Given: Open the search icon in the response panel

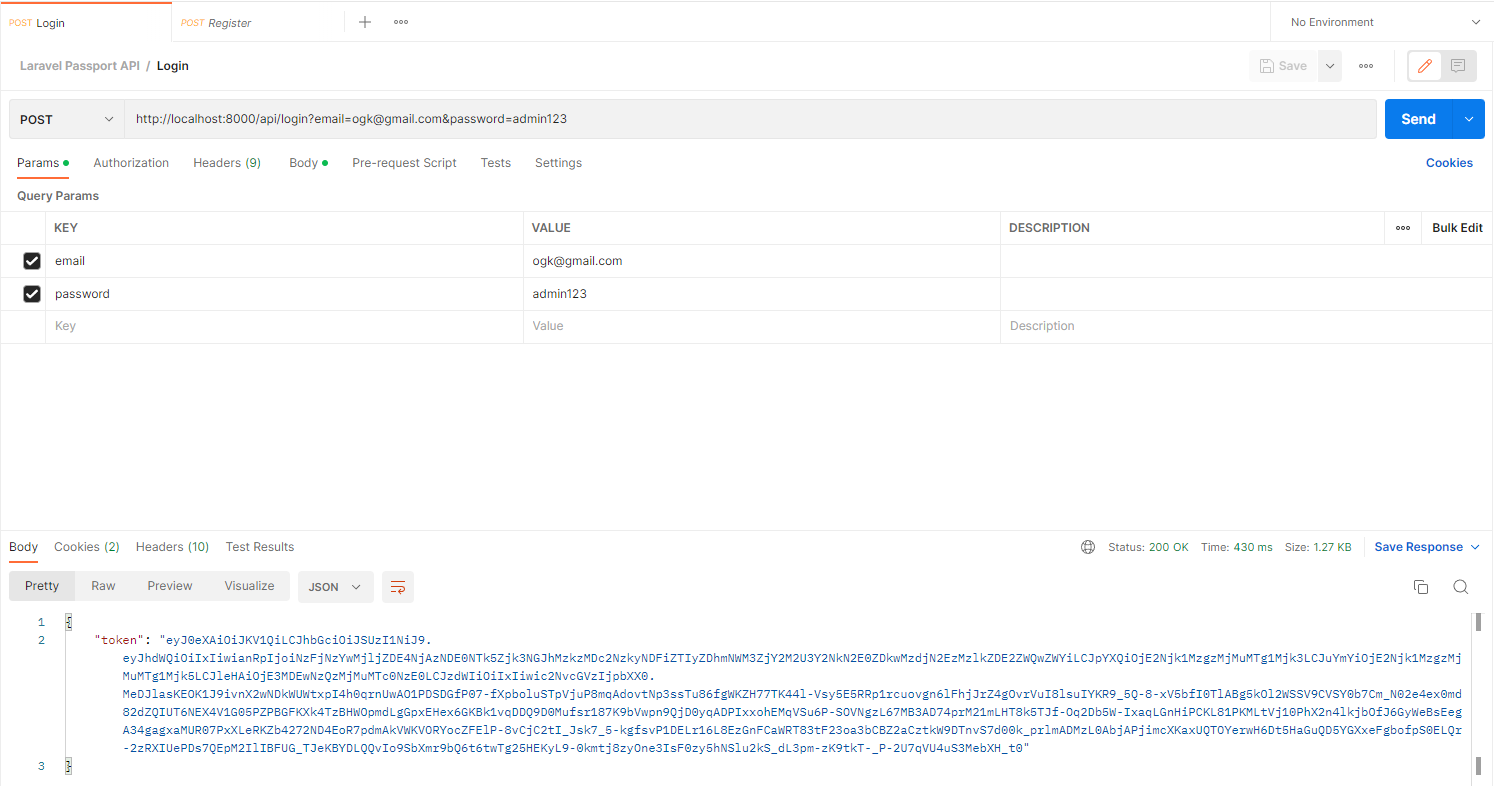Looking at the screenshot, I should tap(1461, 587).
